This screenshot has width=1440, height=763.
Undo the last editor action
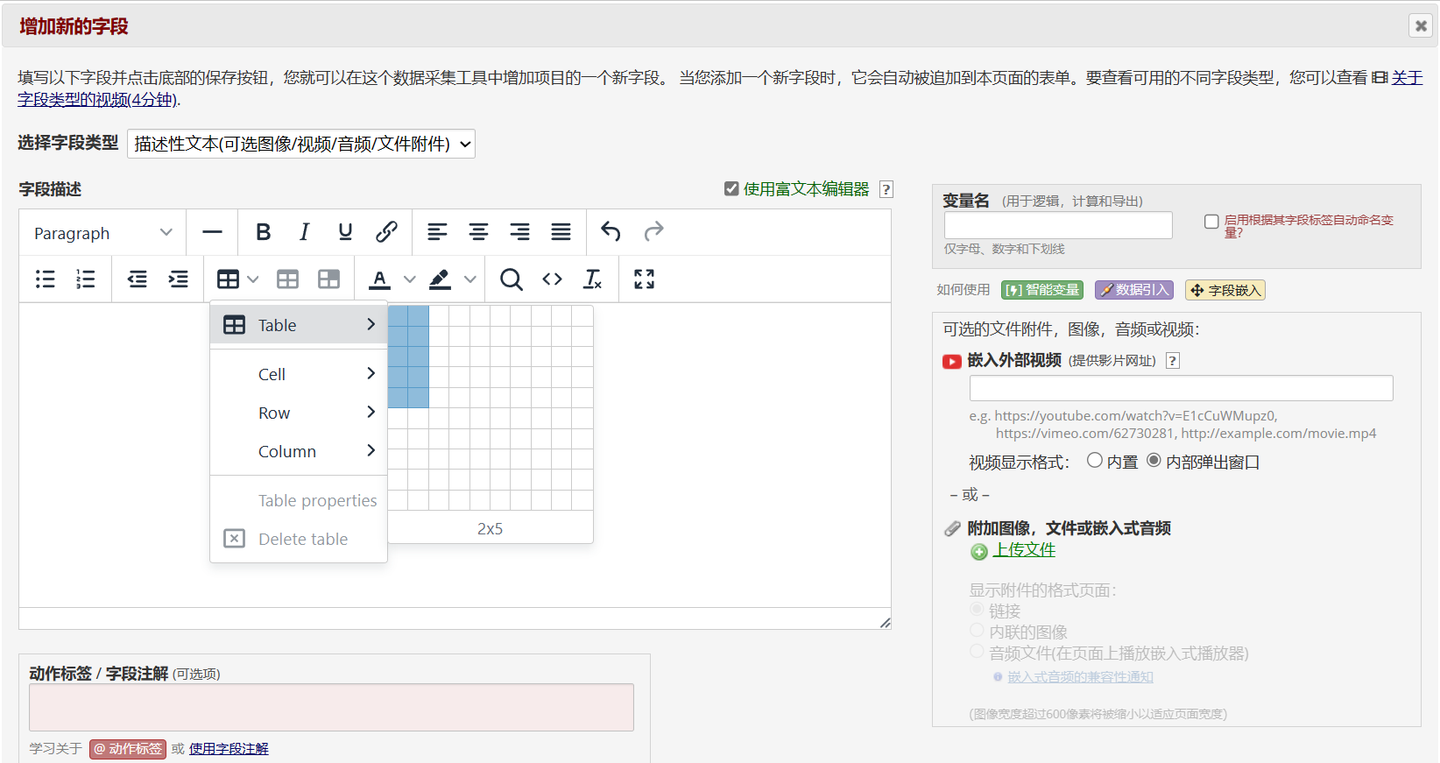point(610,231)
